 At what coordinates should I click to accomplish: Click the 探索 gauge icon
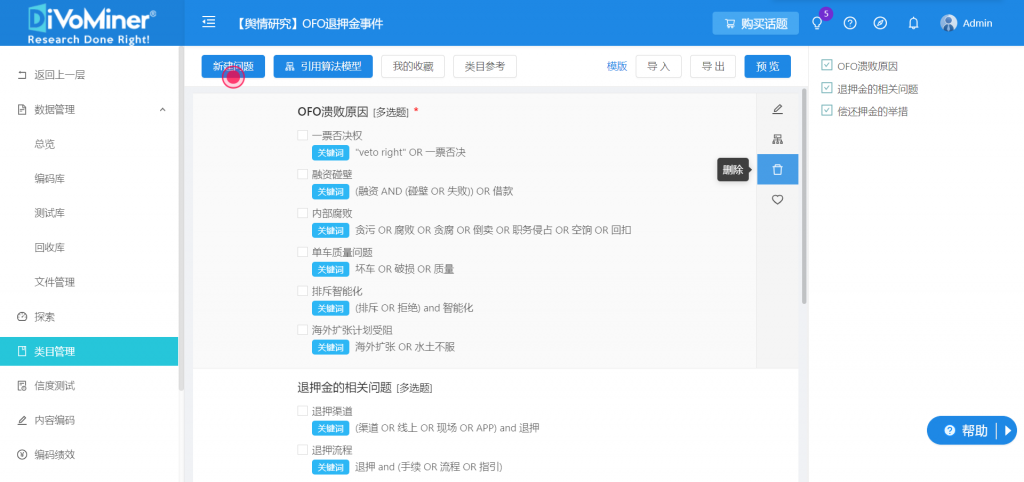point(22,317)
